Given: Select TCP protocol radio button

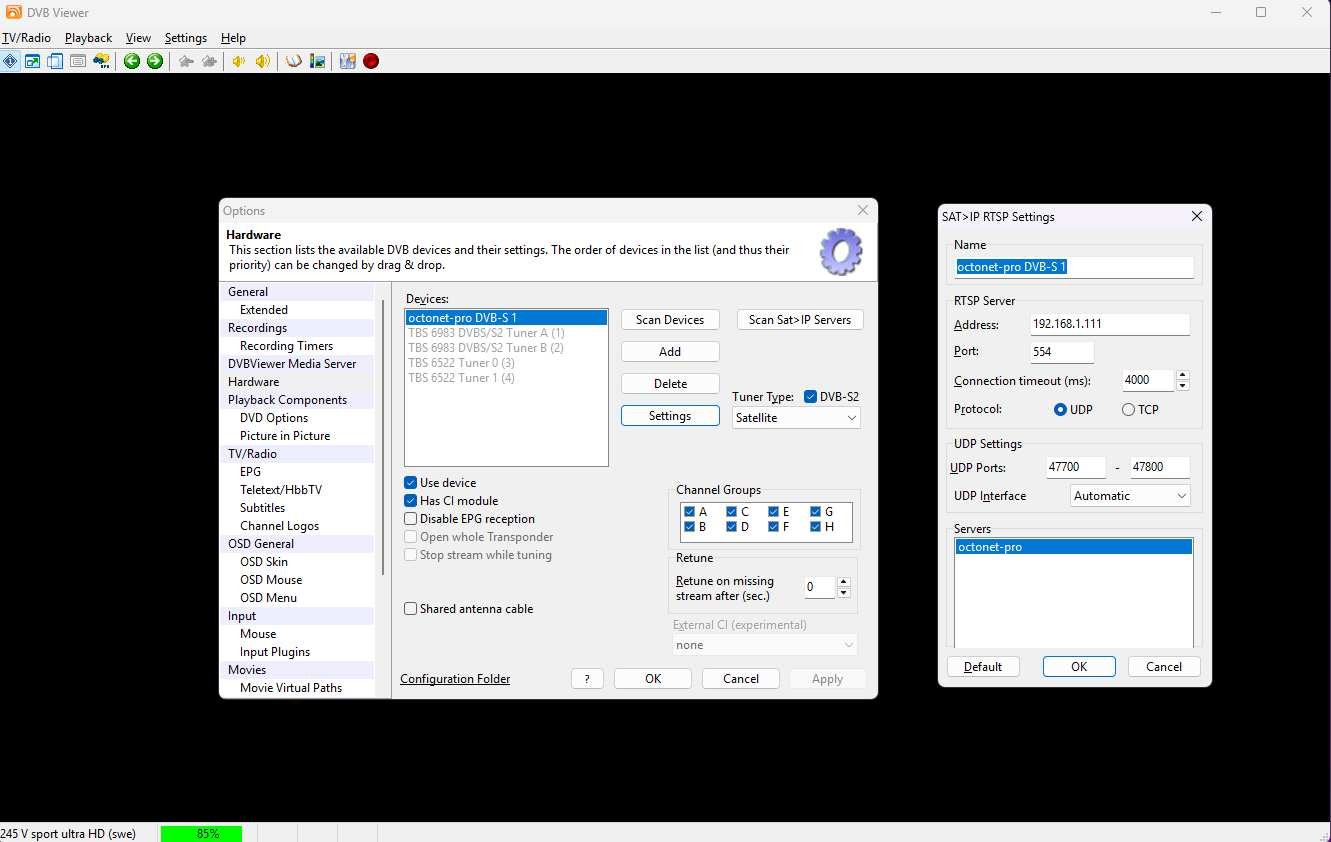Looking at the screenshot, I should [1128, 409].
